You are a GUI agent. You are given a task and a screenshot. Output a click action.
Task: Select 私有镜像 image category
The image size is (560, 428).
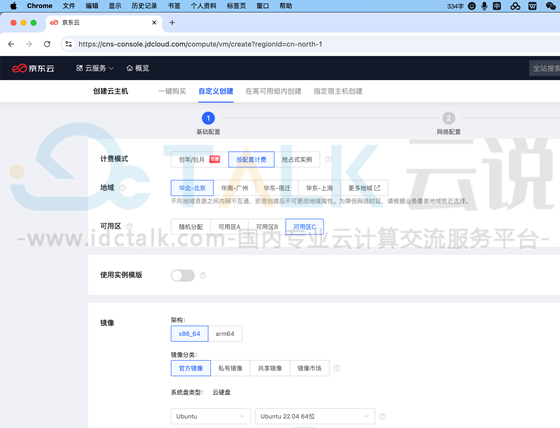click(230, 368)
